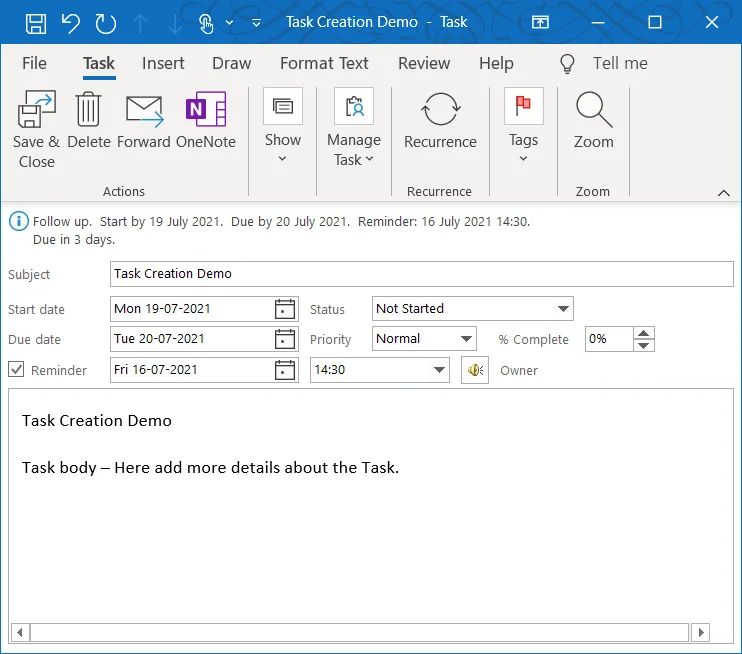
Task: Customize Quick Access Toolbar dropdown
Action: click(256, 22)
